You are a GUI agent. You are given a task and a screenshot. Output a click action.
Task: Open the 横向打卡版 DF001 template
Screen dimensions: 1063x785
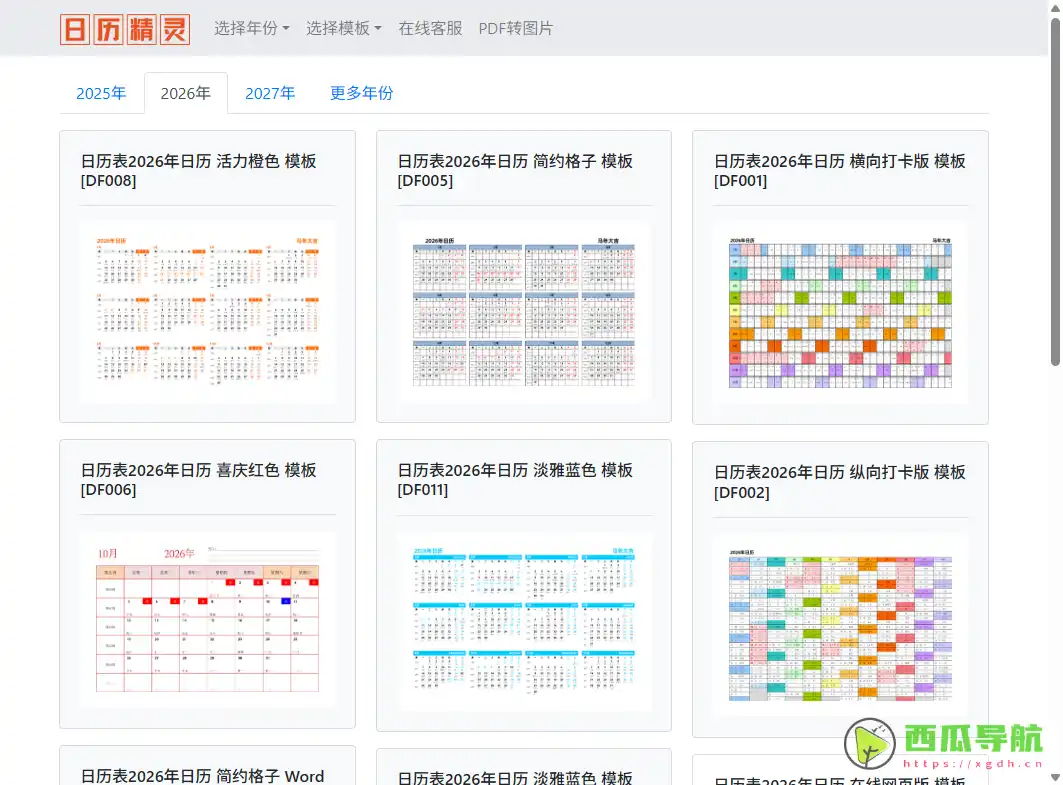pos(839,171)
